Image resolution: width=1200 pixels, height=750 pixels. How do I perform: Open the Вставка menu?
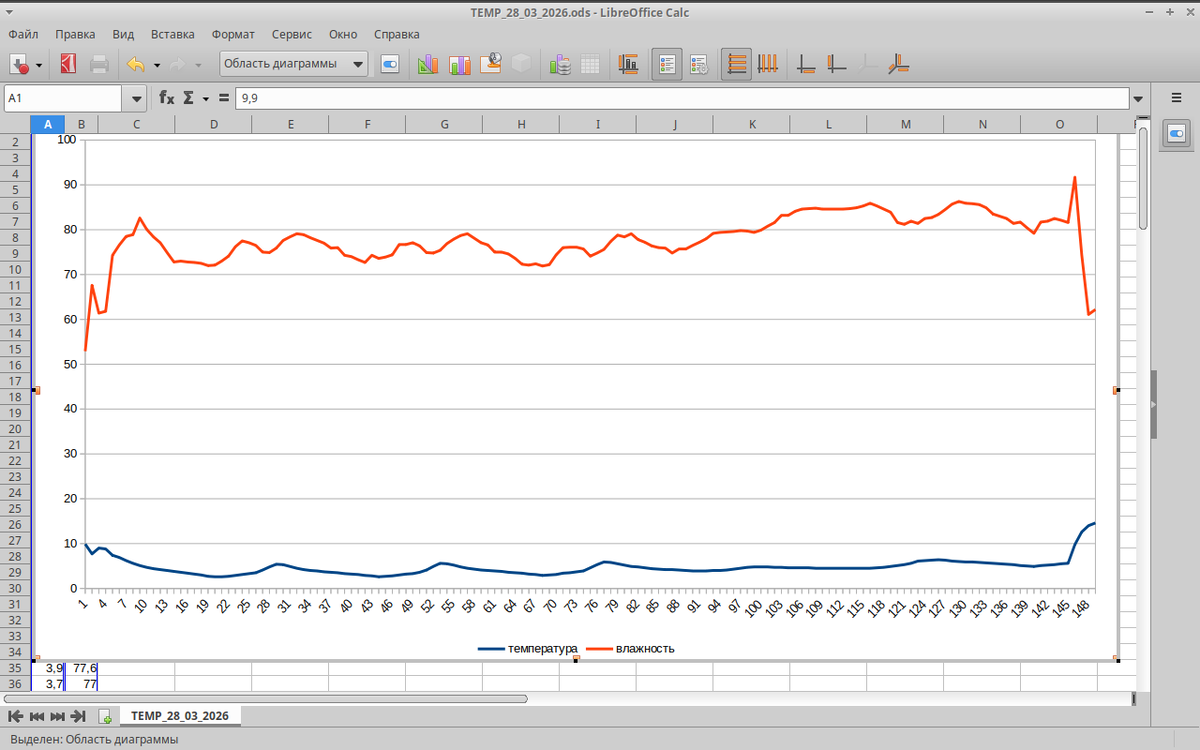click(x=172, y=34)
